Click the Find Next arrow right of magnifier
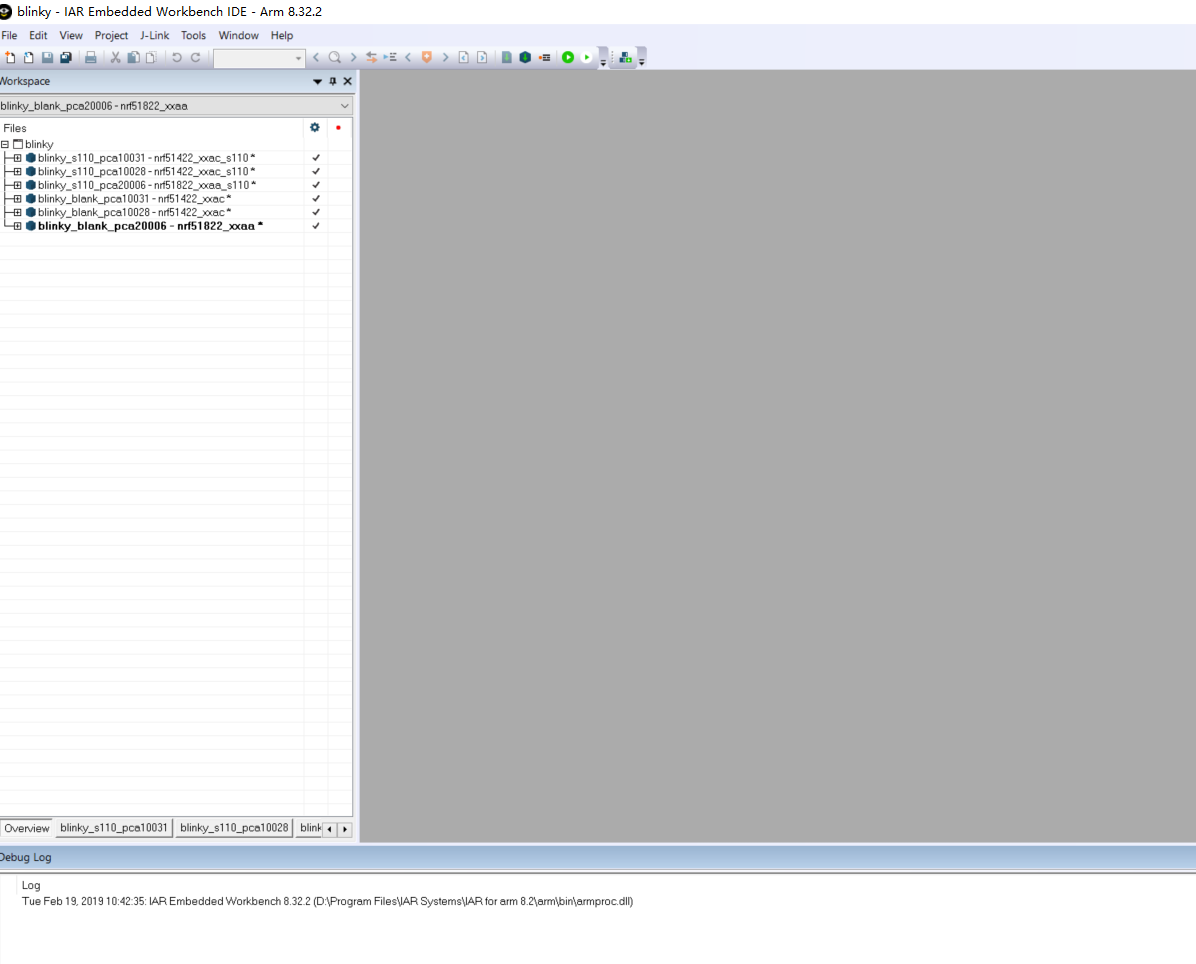The height and width of the screenshot is (964, 1196). coord(353,57)
